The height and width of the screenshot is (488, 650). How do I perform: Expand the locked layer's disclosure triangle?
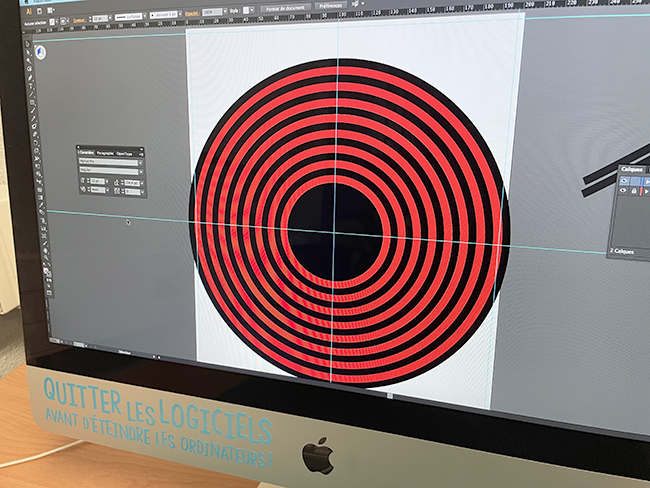(x=646, y=192)
